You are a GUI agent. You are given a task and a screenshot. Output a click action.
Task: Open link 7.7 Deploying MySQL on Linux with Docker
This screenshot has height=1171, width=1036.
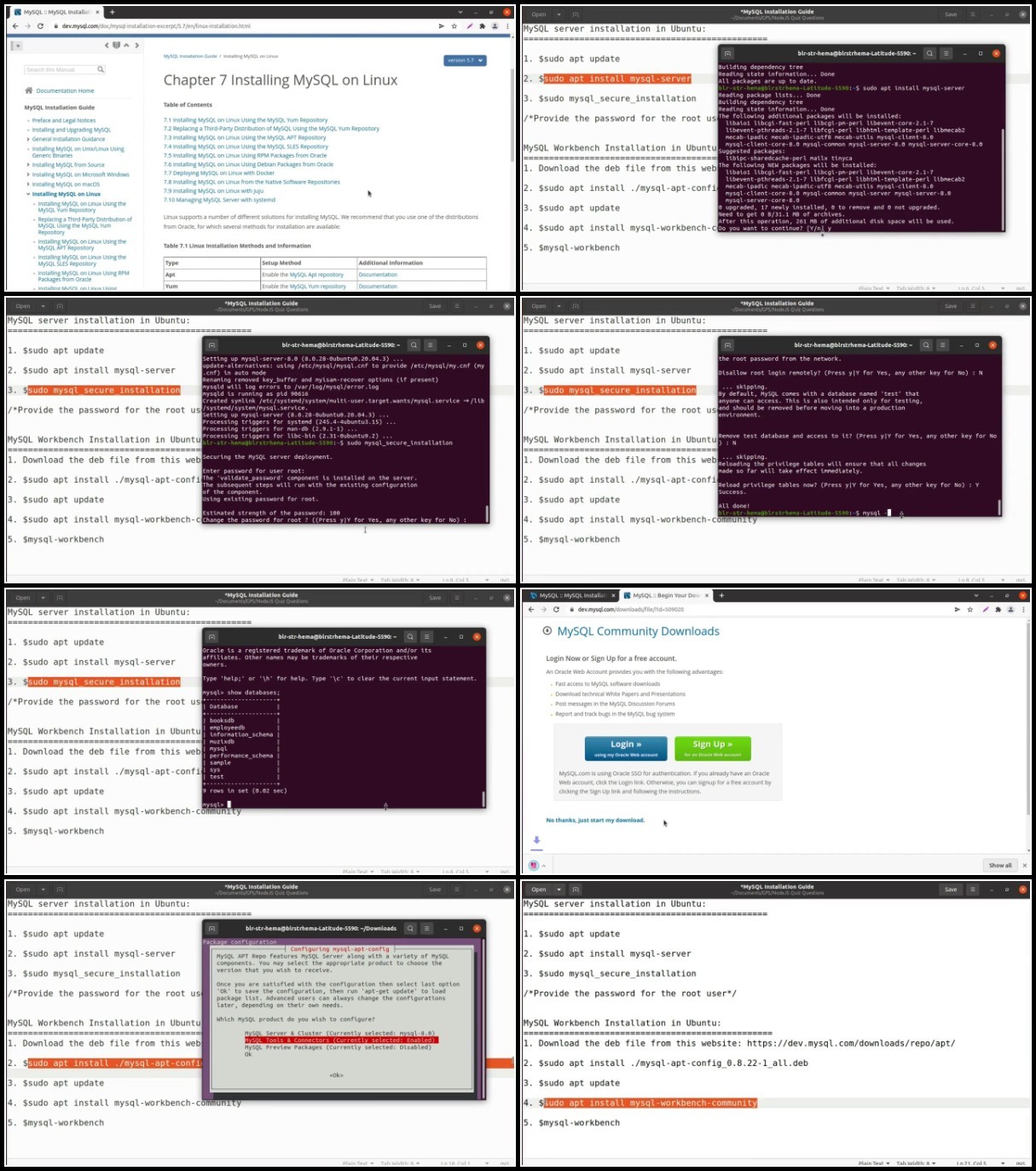coord(219,173)
